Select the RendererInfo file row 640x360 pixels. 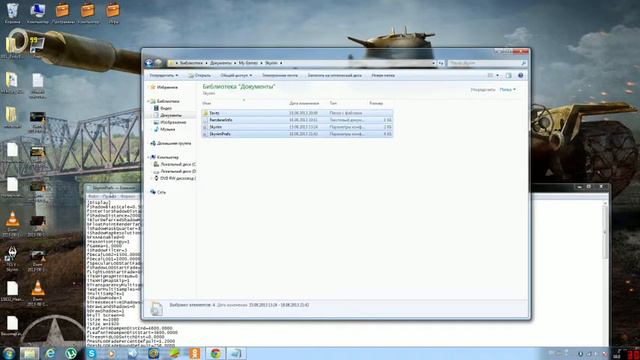tap(297, 120)
